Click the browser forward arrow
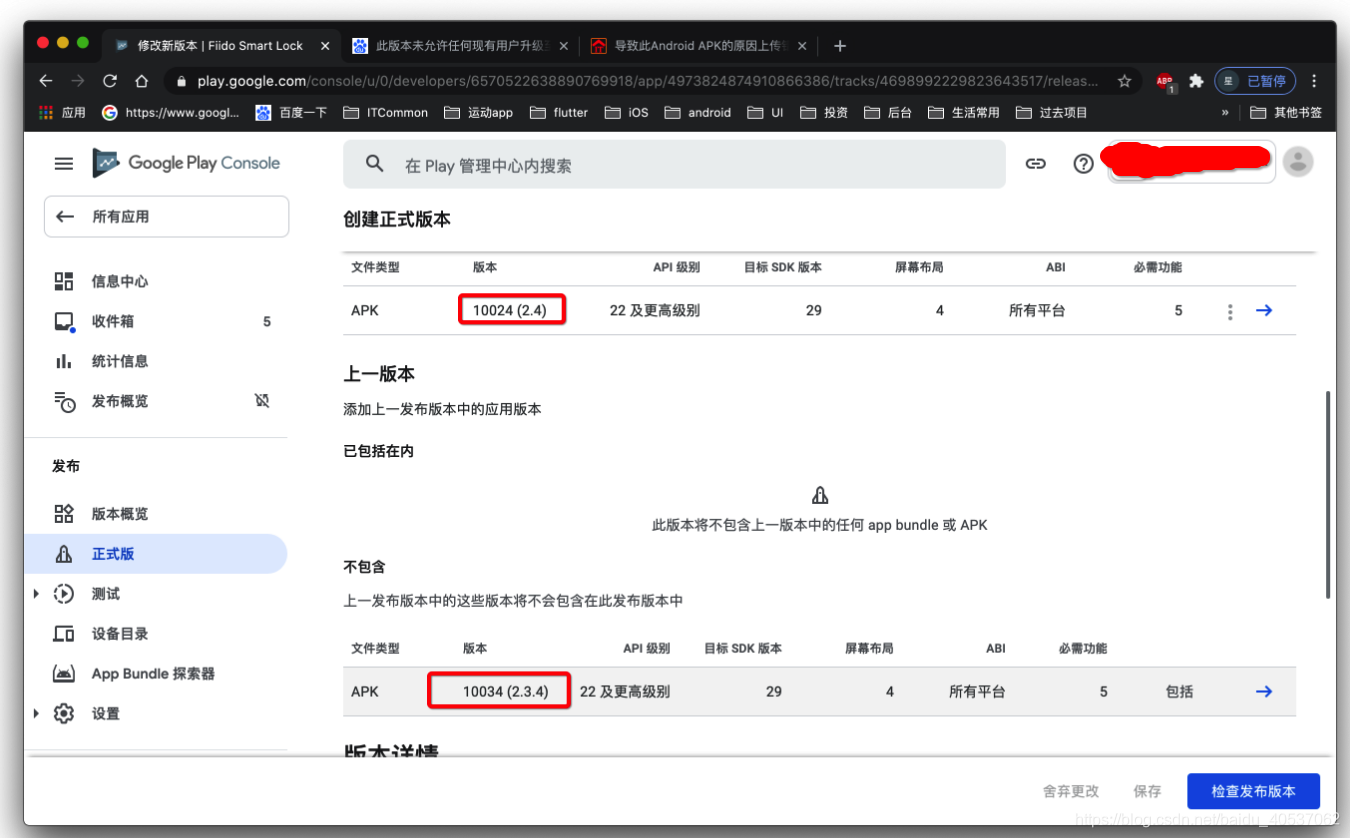Viewport: 1350px width, 838px height. point(78,81)
